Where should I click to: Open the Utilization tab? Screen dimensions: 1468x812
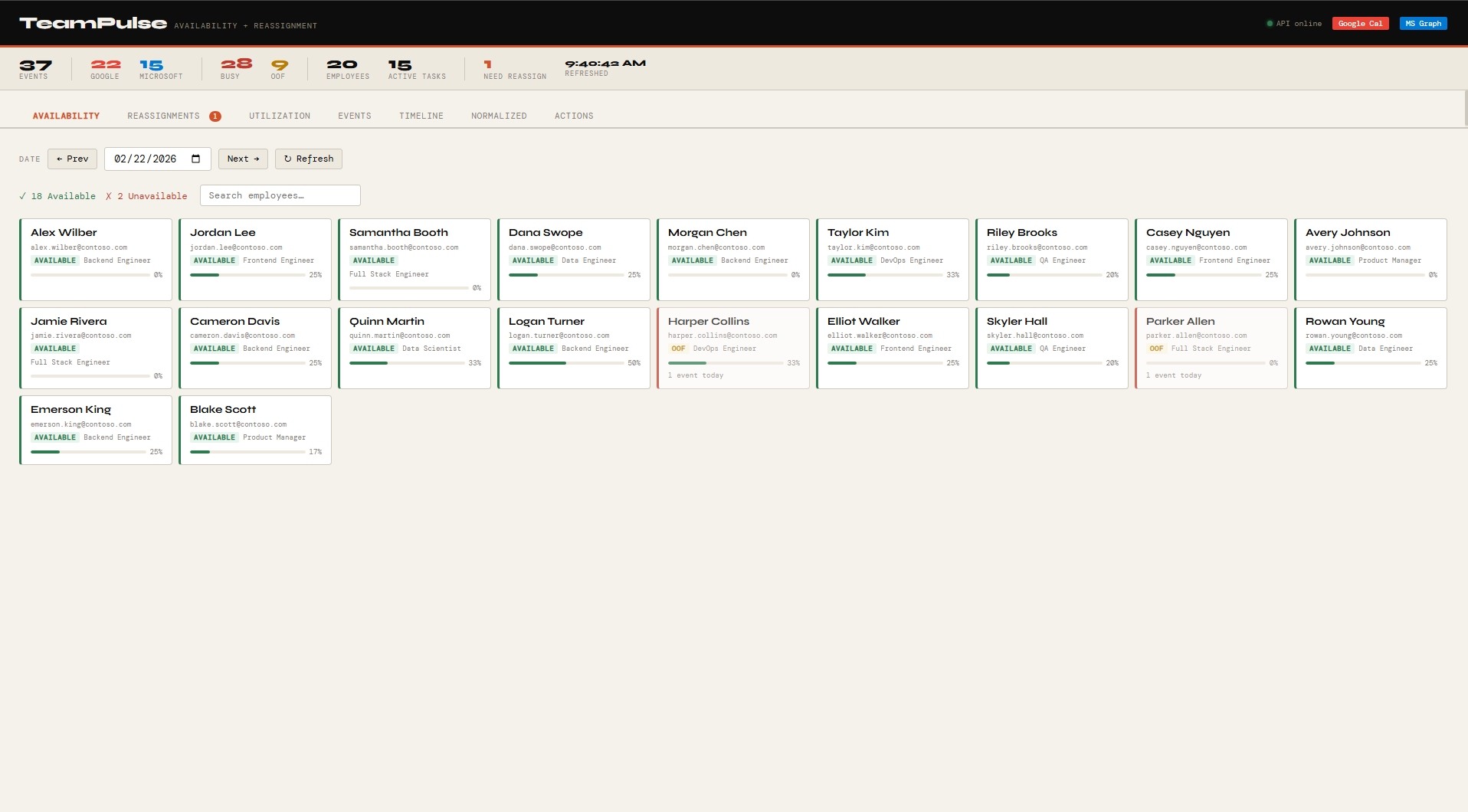tap(280, 116)
